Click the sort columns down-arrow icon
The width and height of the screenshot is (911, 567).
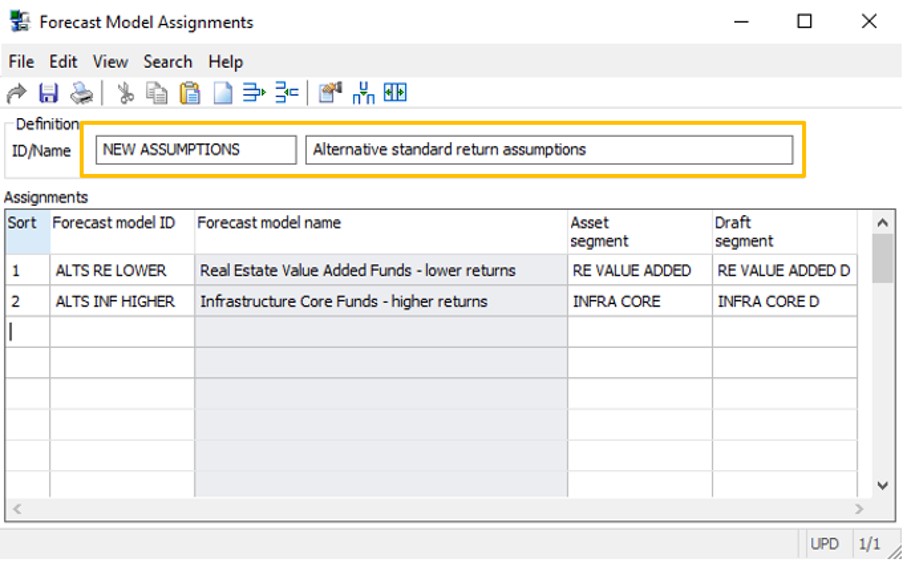pyautogui.click(x=363, y=93)
